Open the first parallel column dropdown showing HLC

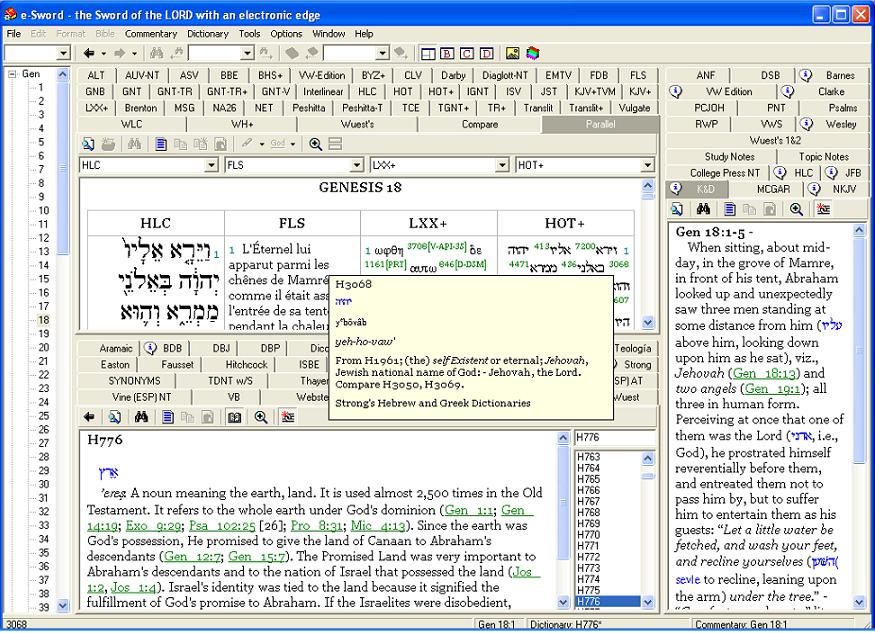(x=211, y=165)
